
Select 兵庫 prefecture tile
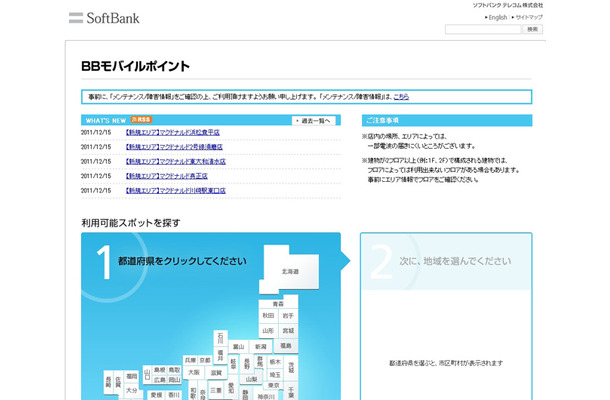point(190,360)
